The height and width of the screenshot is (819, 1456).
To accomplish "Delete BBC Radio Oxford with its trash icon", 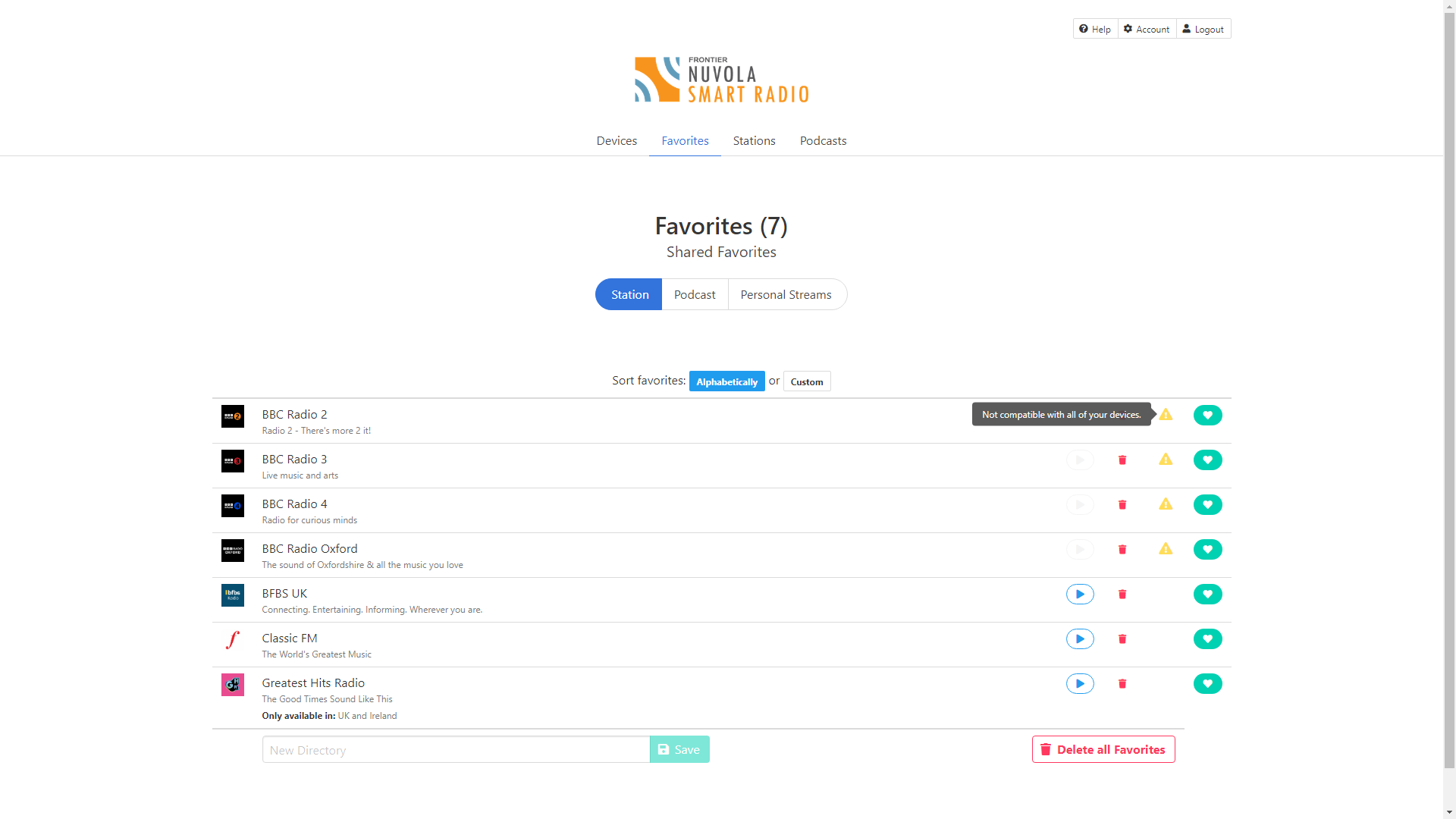I will 1122,550.
